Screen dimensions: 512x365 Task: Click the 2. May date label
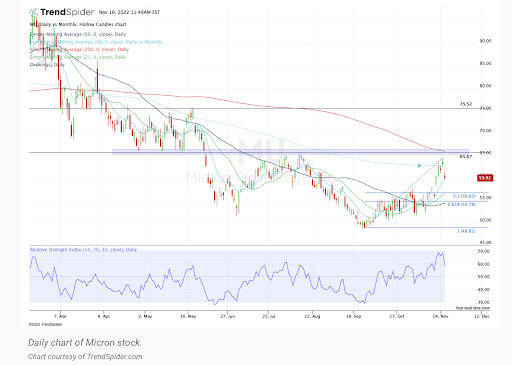[145, 316]
